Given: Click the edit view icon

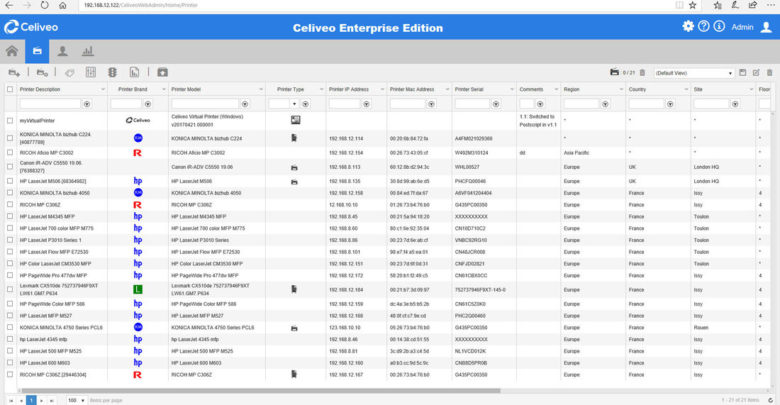Looking at the screenshot, I should click(x=756, y=73).
